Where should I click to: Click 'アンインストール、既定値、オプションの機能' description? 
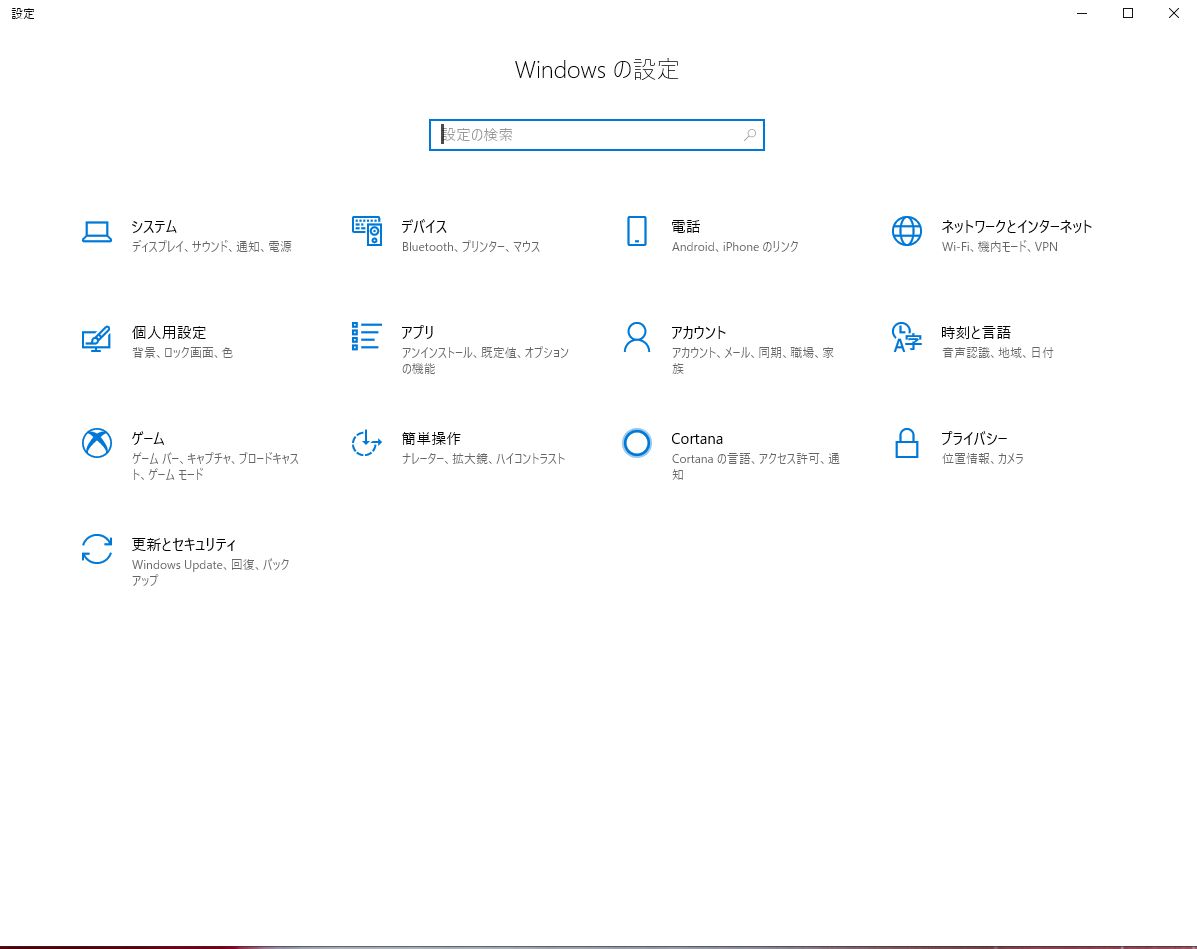pos(486,360)
